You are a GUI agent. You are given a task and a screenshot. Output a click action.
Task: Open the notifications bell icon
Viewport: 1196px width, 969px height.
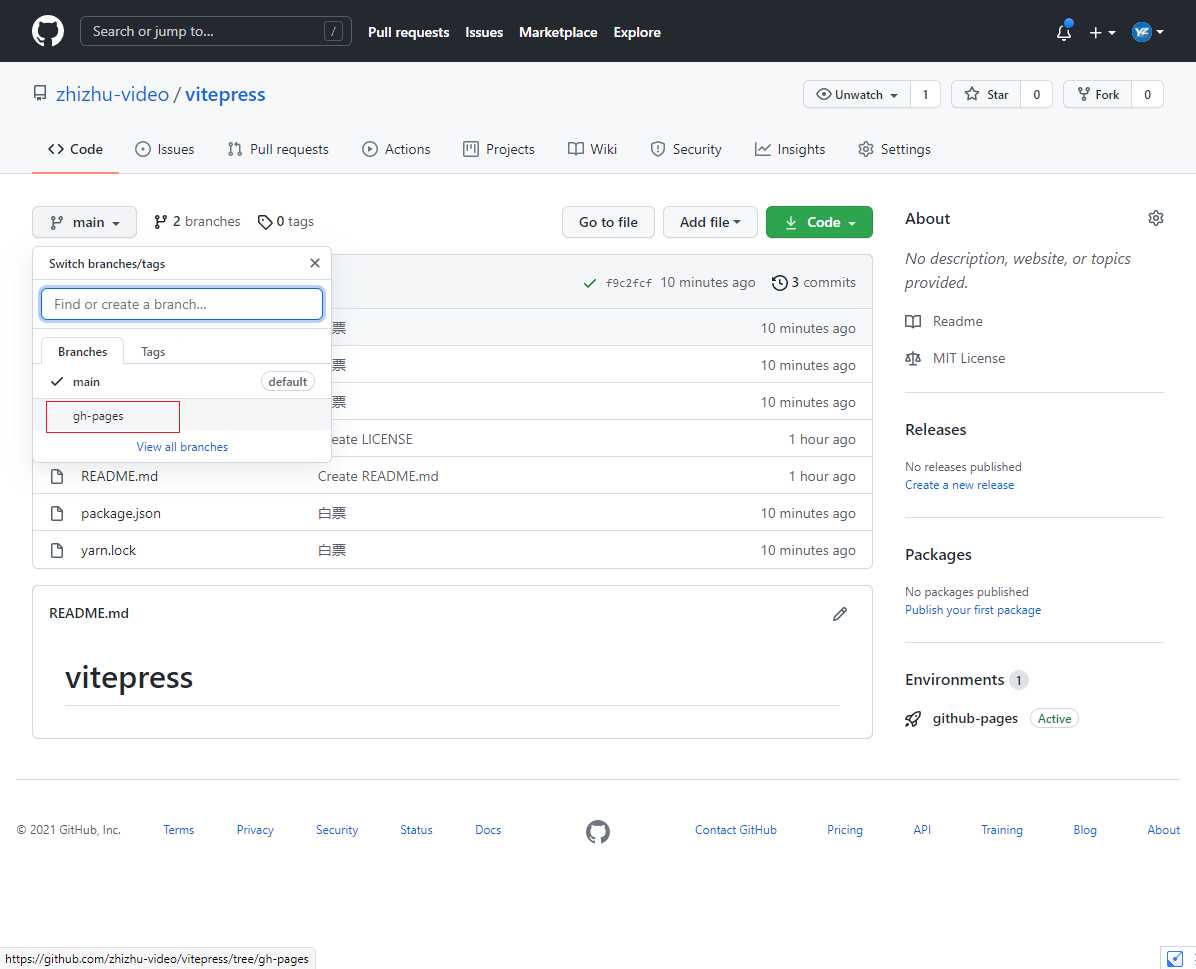(1063, 32)
